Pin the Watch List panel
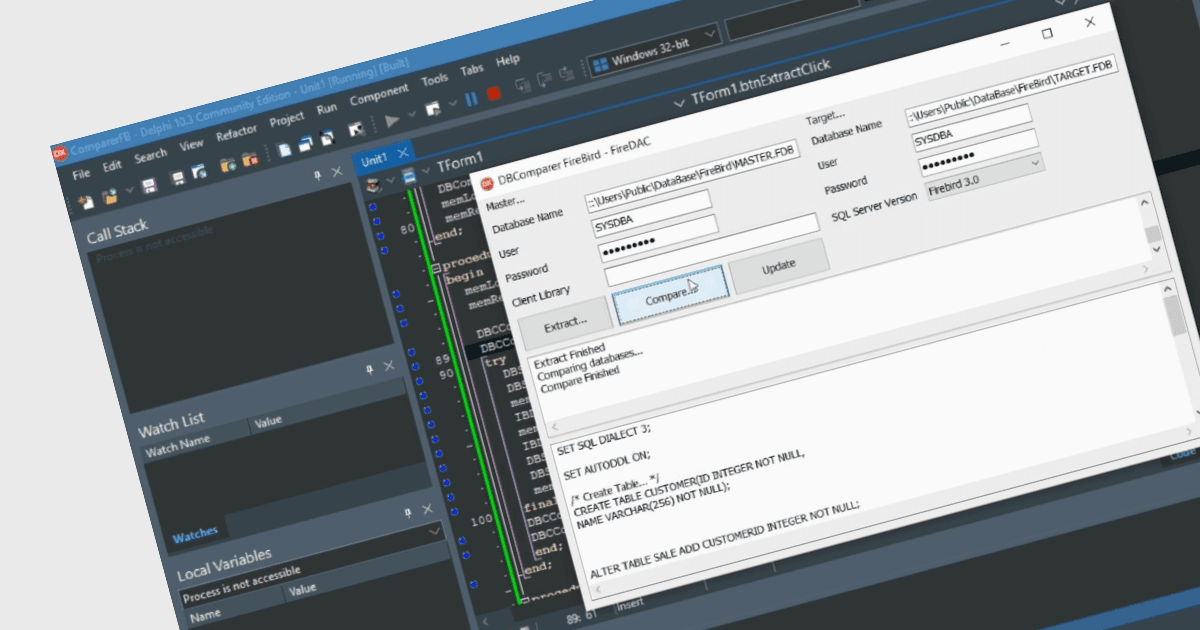The image size is (1200, 630). pos(369,369)
